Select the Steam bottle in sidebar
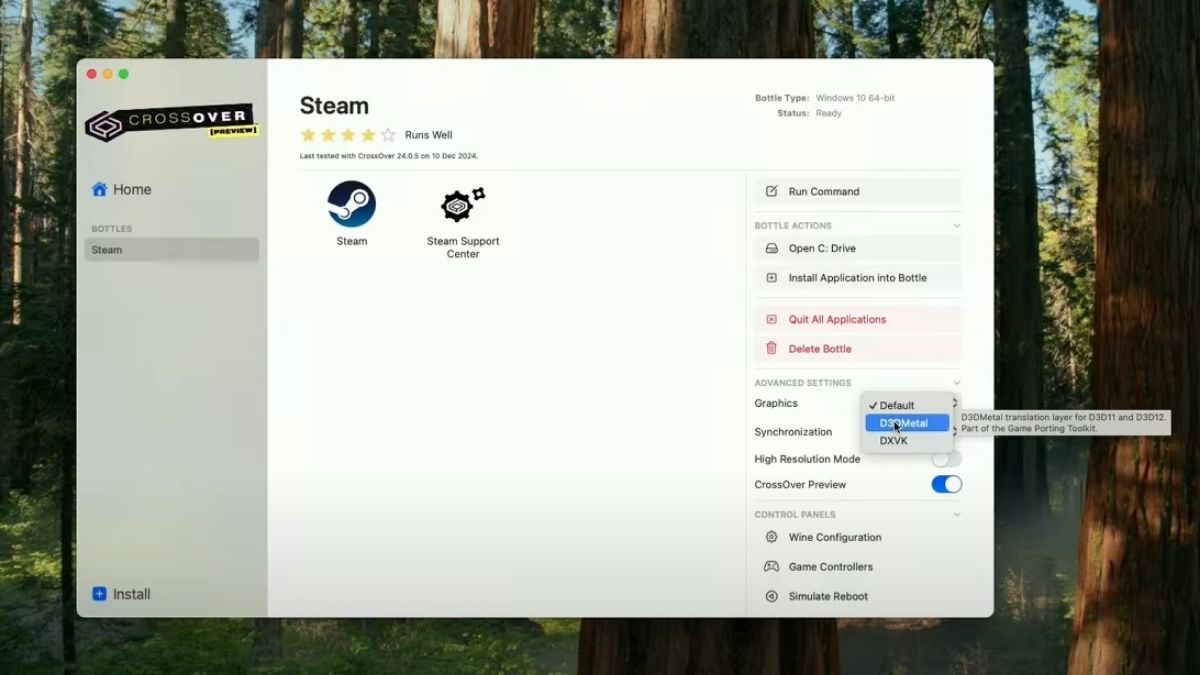 click(172, 250)
